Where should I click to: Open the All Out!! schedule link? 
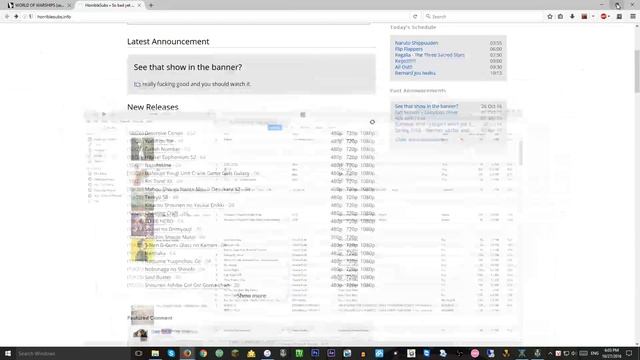(x=403, y=67)
